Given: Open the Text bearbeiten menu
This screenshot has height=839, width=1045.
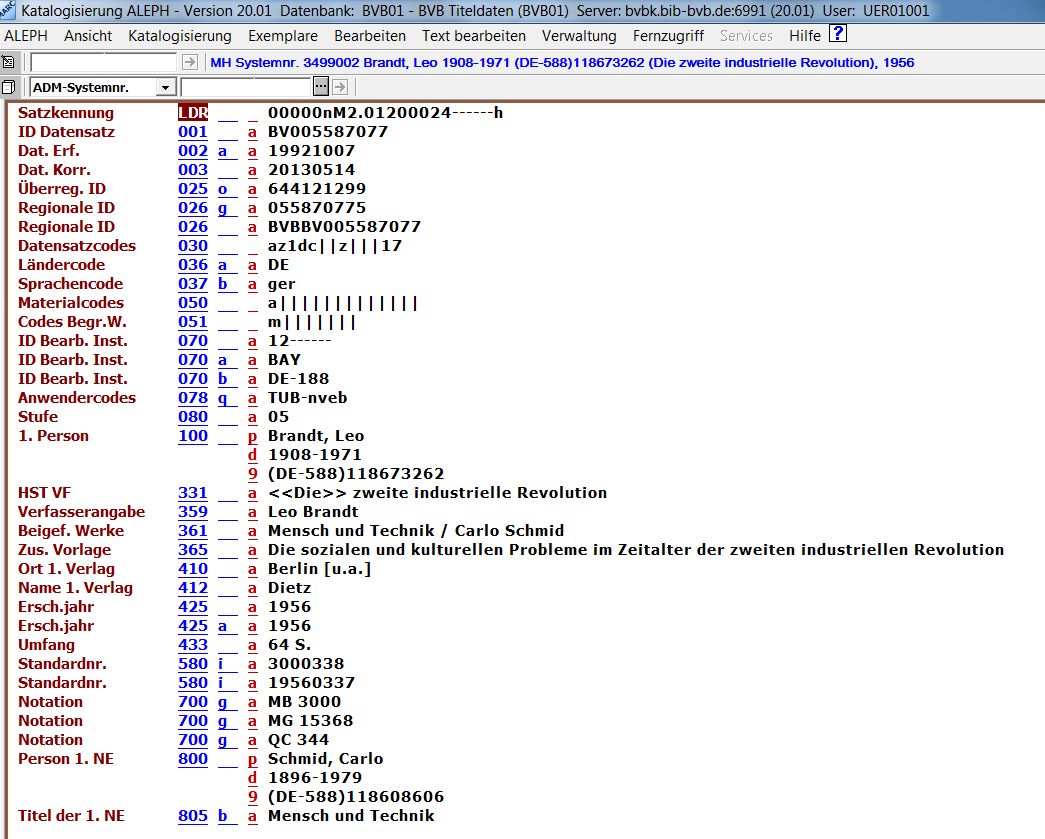Looking at the screenshot, I should point(474,35).
